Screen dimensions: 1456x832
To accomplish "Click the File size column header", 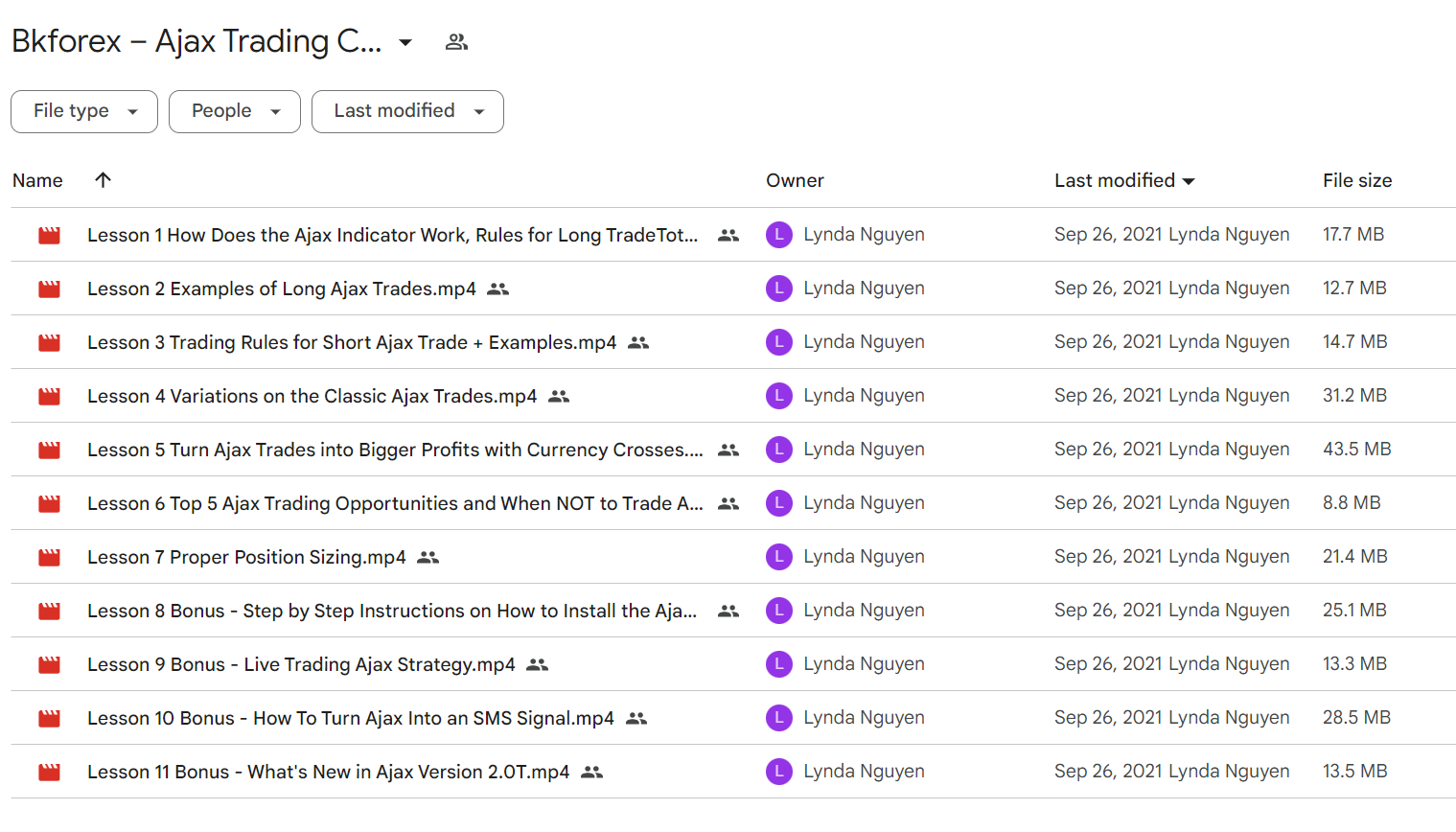I will click(x=1357, y=180).
